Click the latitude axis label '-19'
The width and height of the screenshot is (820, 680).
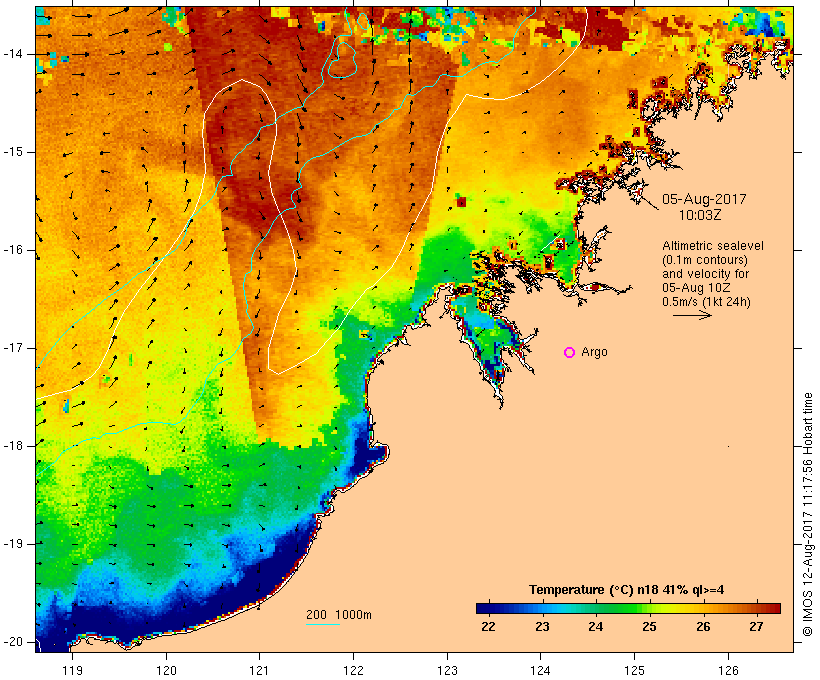[x=13, y=544]
